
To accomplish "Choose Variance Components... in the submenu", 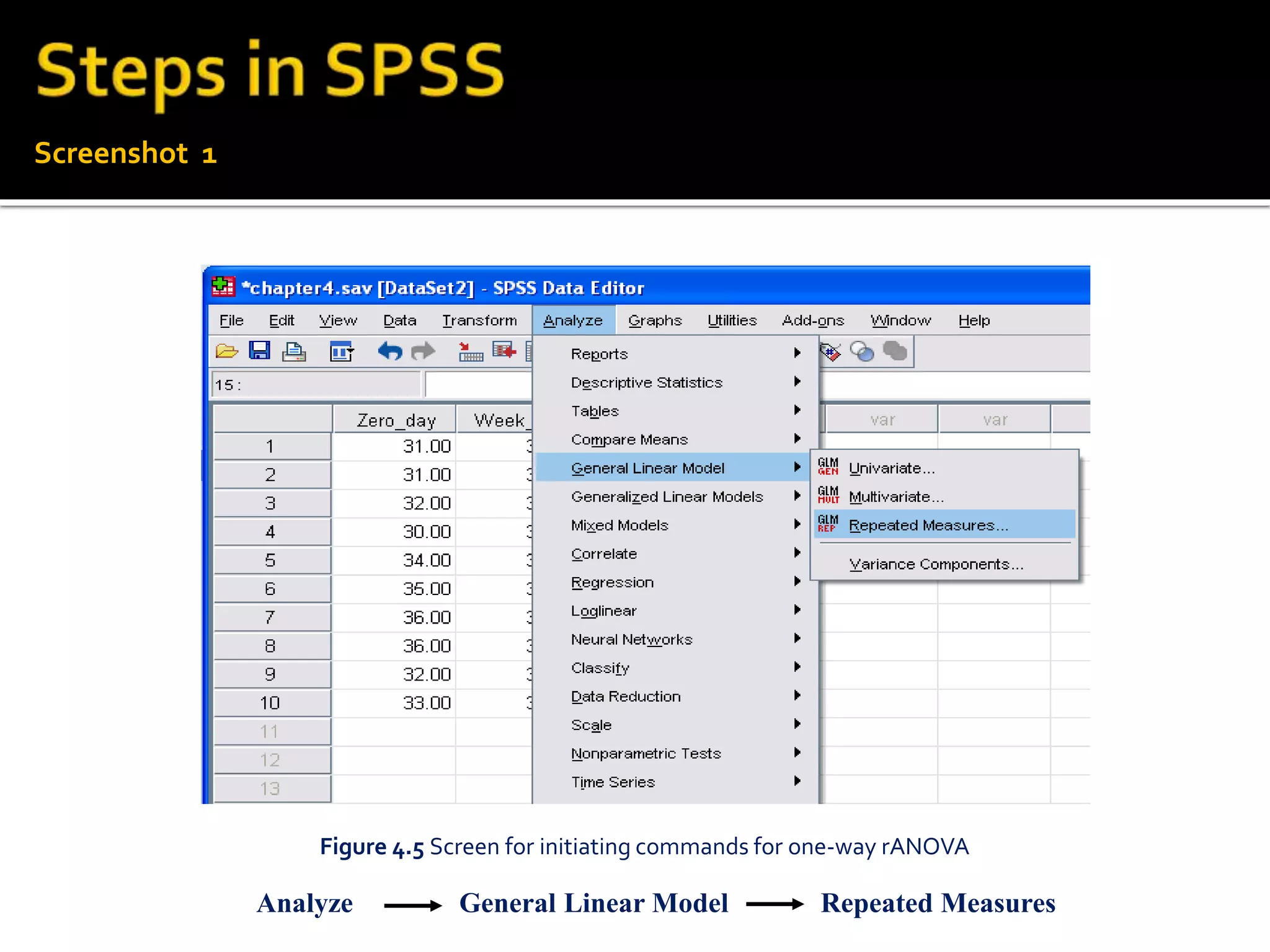I will pos(944,564).
